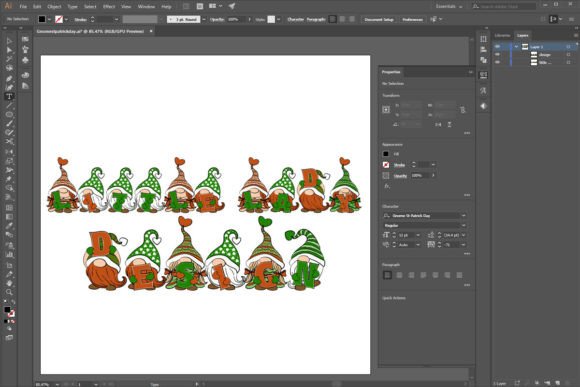Toggle visibility of Layer 1
580x387 pixels.
click(498, 47)
